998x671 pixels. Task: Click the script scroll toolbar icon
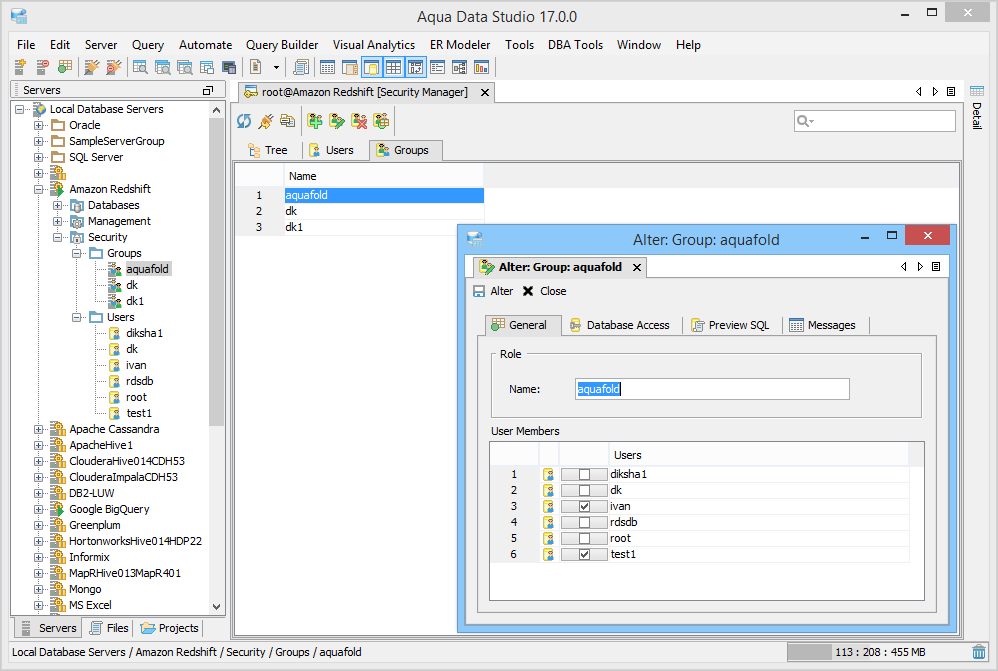click(x=301, y=67)
